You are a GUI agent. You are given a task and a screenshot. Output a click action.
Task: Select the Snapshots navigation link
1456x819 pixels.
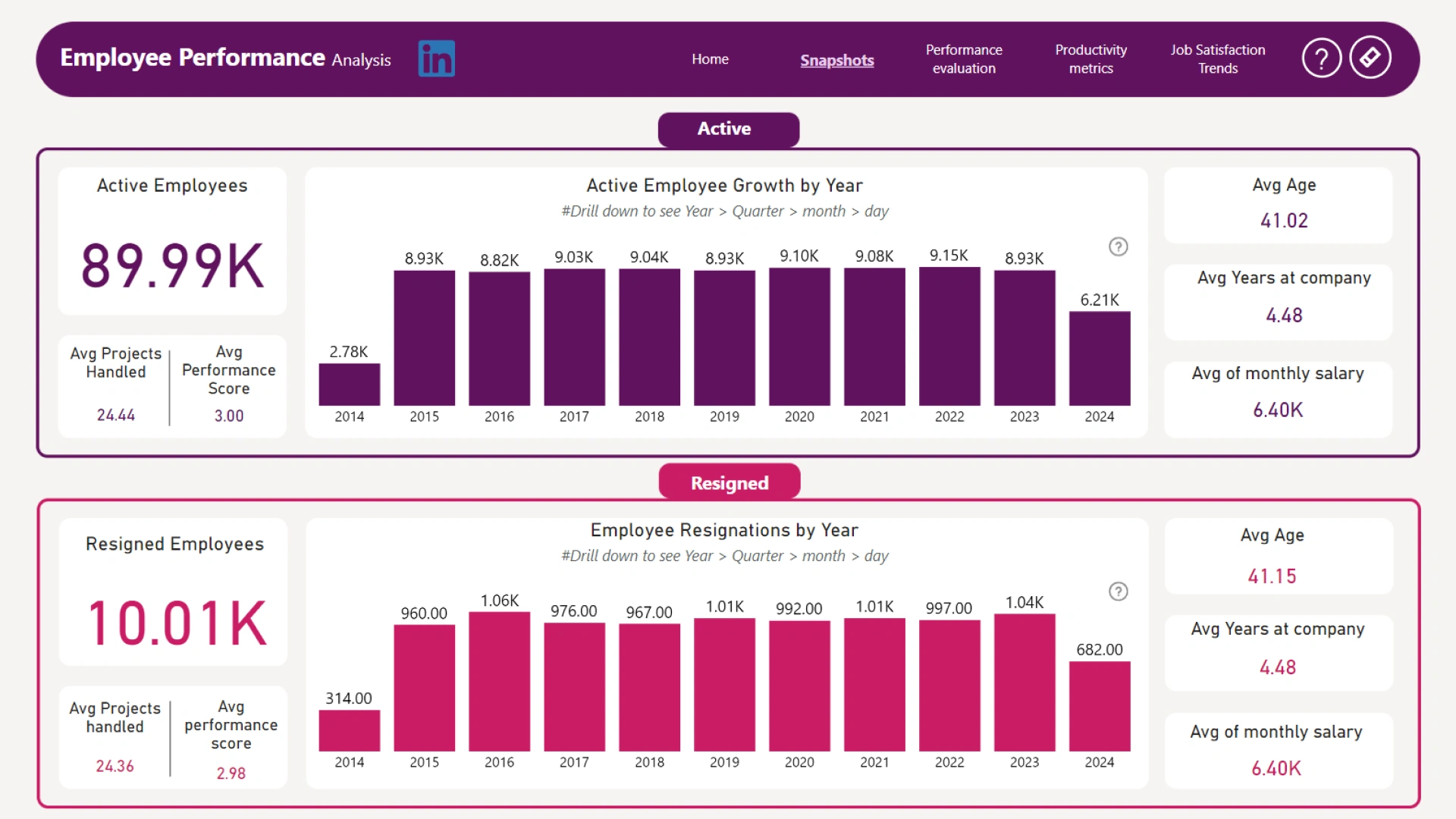[x=836, y=60]
